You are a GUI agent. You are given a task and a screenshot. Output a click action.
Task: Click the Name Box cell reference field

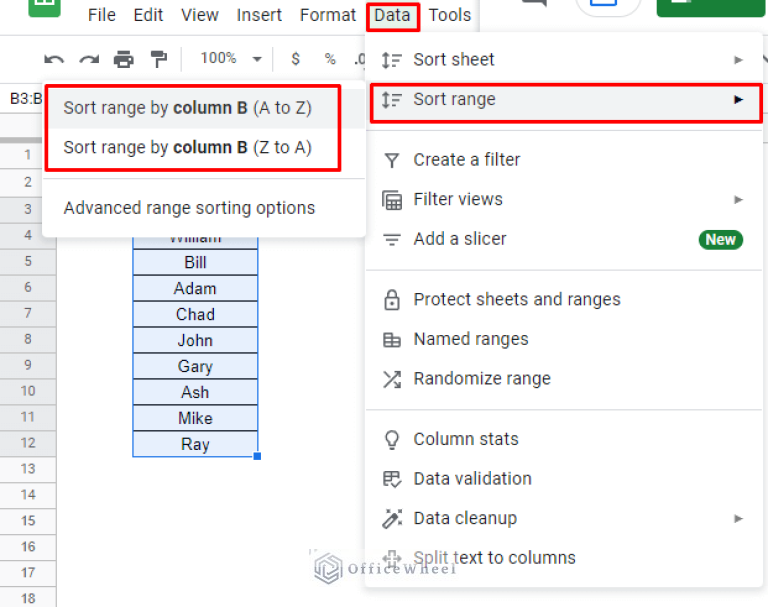click(22, 99)
